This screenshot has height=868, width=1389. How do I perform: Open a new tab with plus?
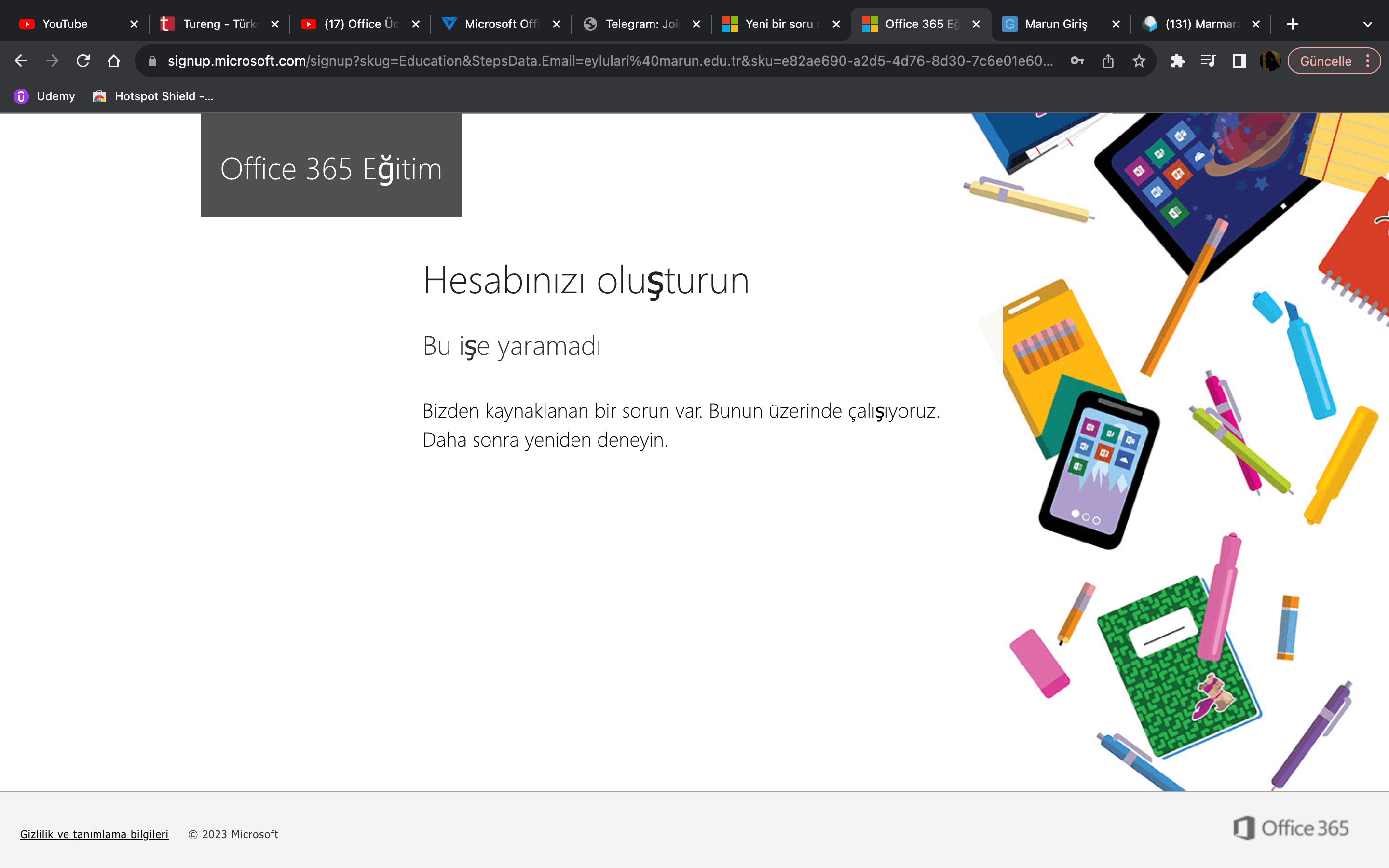point(1292,24)
